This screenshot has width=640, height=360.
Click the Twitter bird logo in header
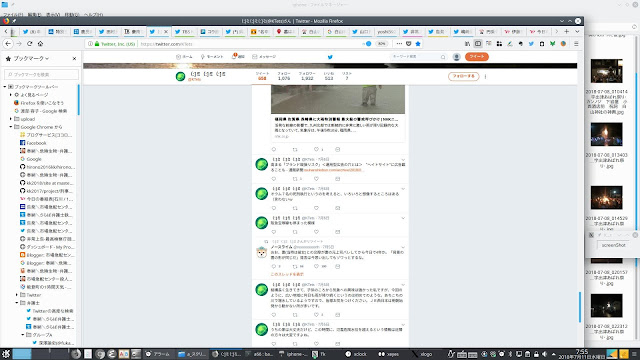[x=330, y=57]
